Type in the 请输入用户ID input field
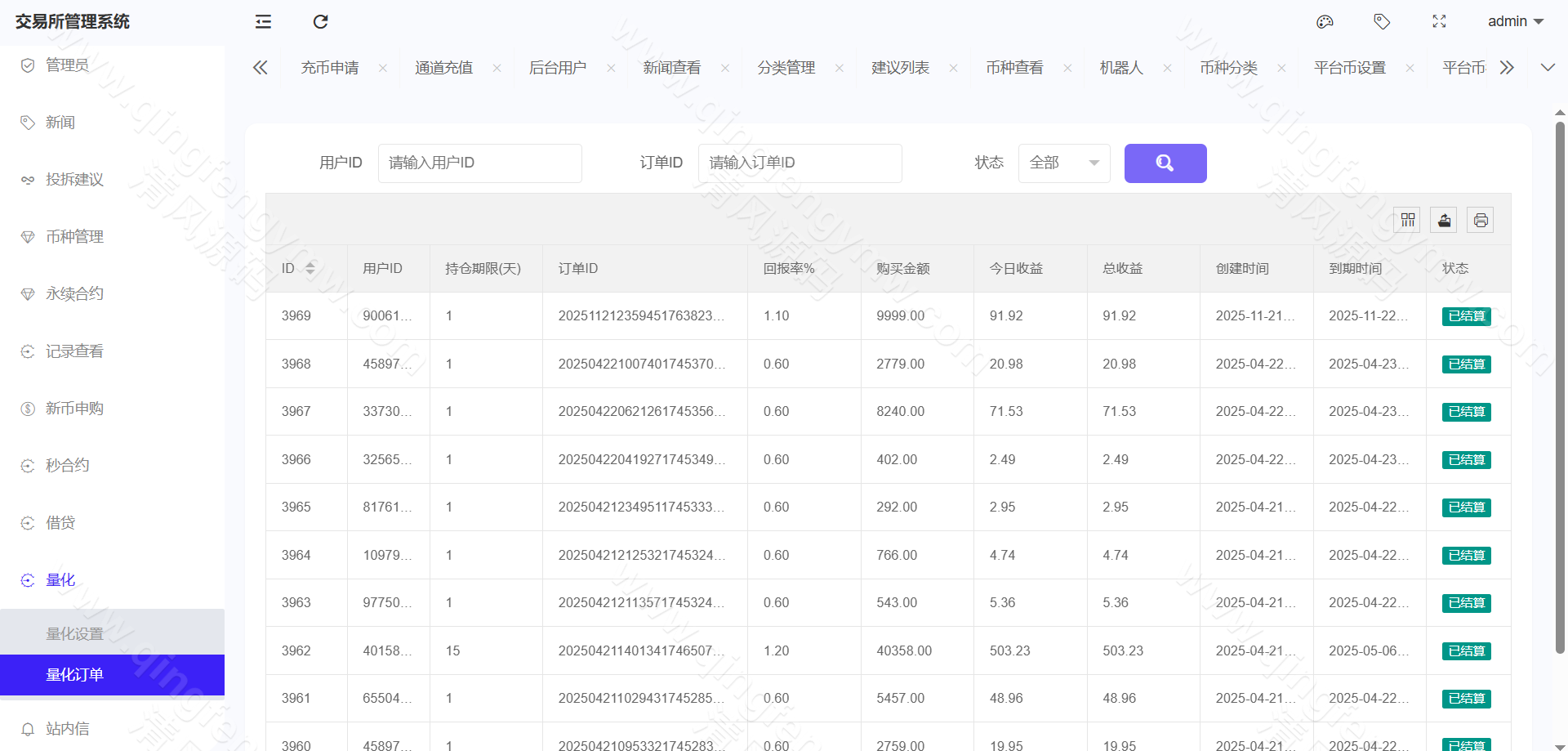1568x751 pixels. pos(479,163)
